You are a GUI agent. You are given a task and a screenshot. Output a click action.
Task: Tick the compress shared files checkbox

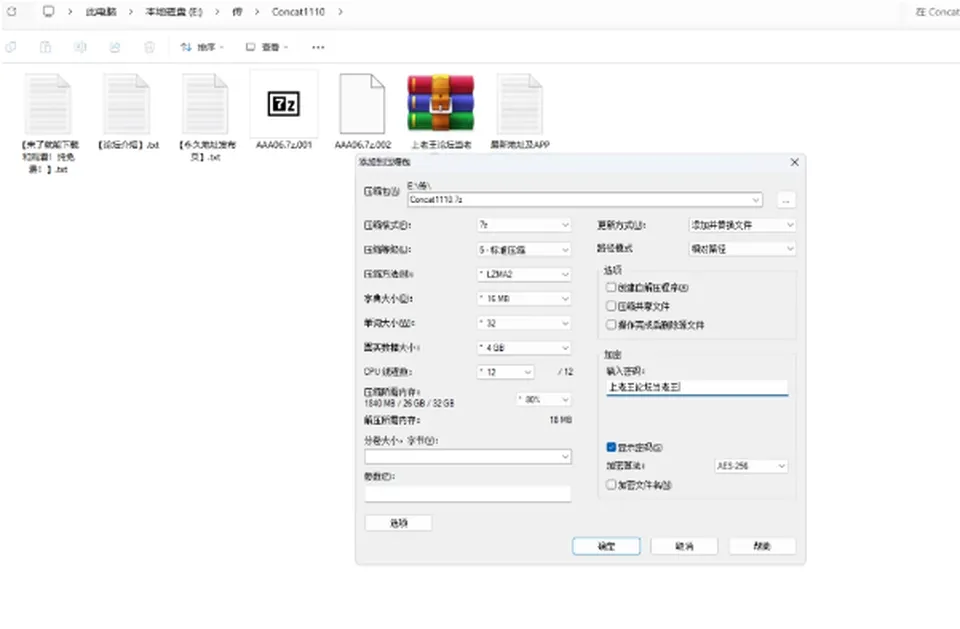click(x=610, y=306)
